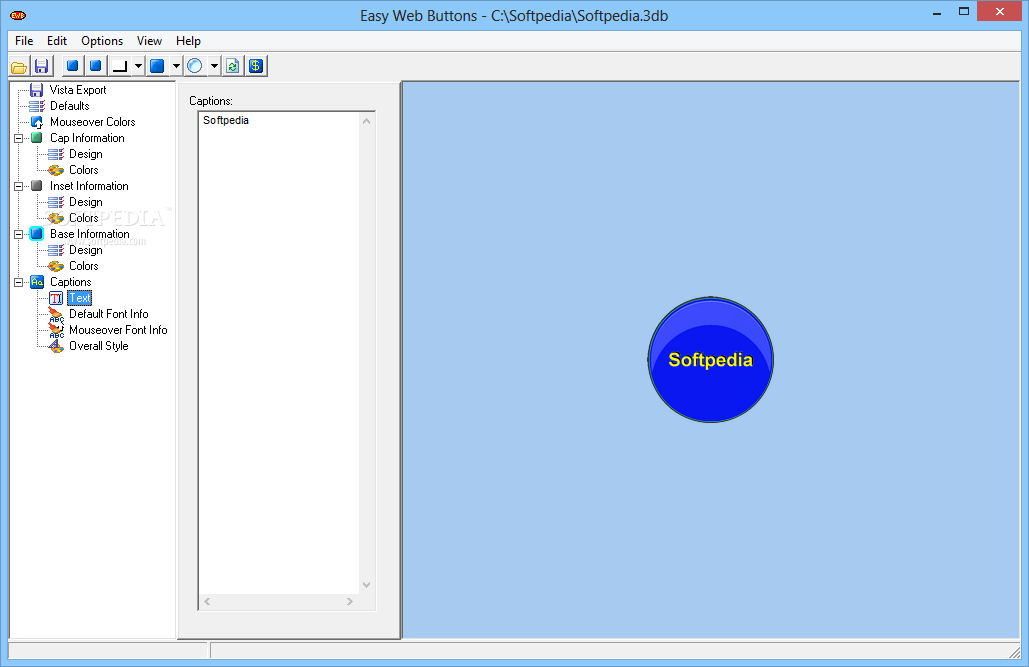The width and height of the screenshot is (1029, 667).
Task: Click the Captions scrollbar up arrow
Action: point(367,121)
